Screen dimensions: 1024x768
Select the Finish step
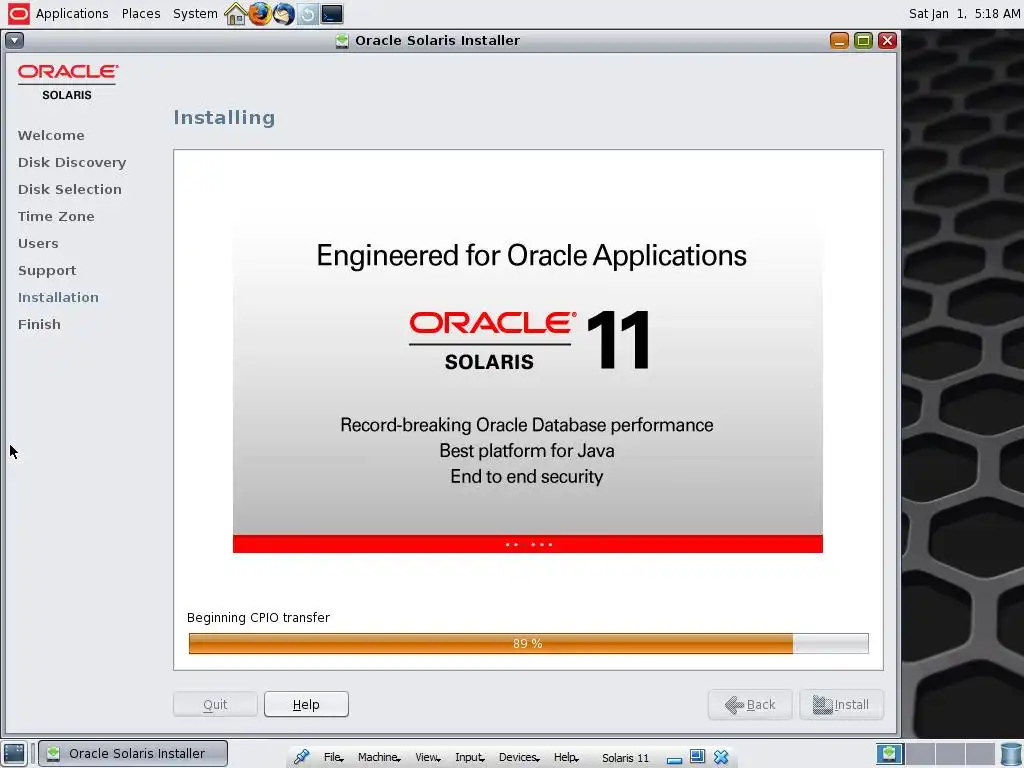point(39,324)
